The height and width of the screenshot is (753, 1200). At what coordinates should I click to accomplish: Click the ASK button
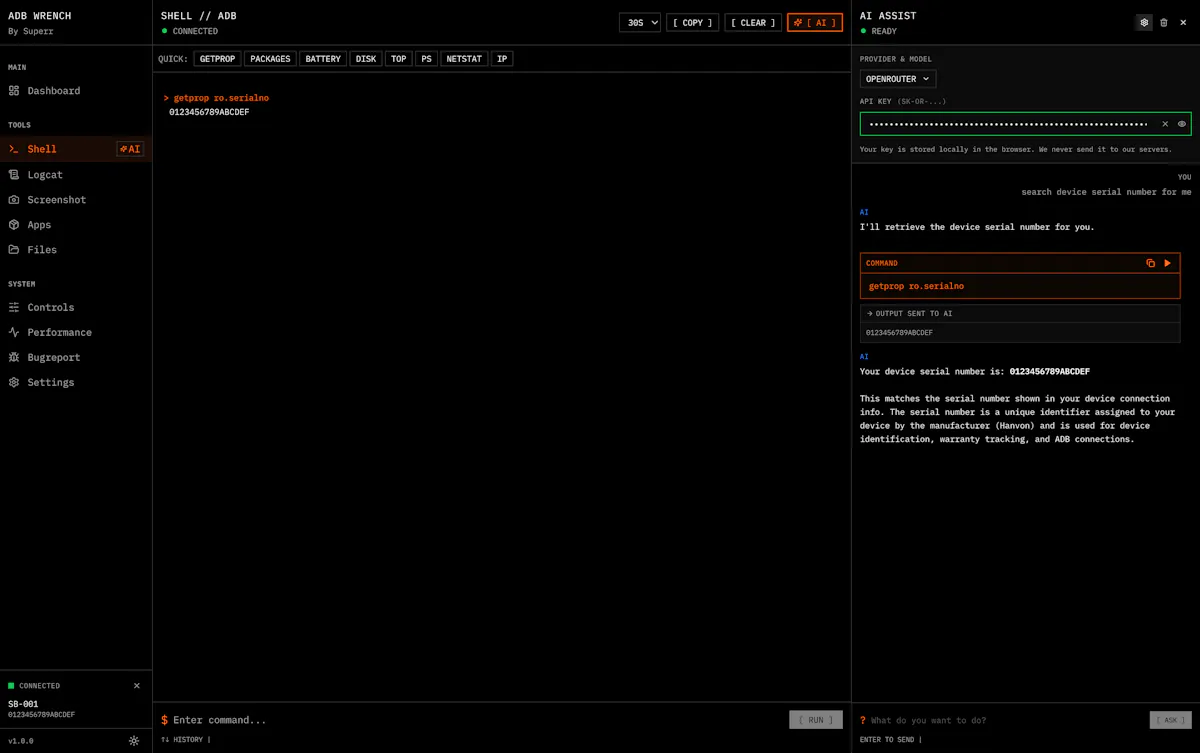tap(1170, 720)
